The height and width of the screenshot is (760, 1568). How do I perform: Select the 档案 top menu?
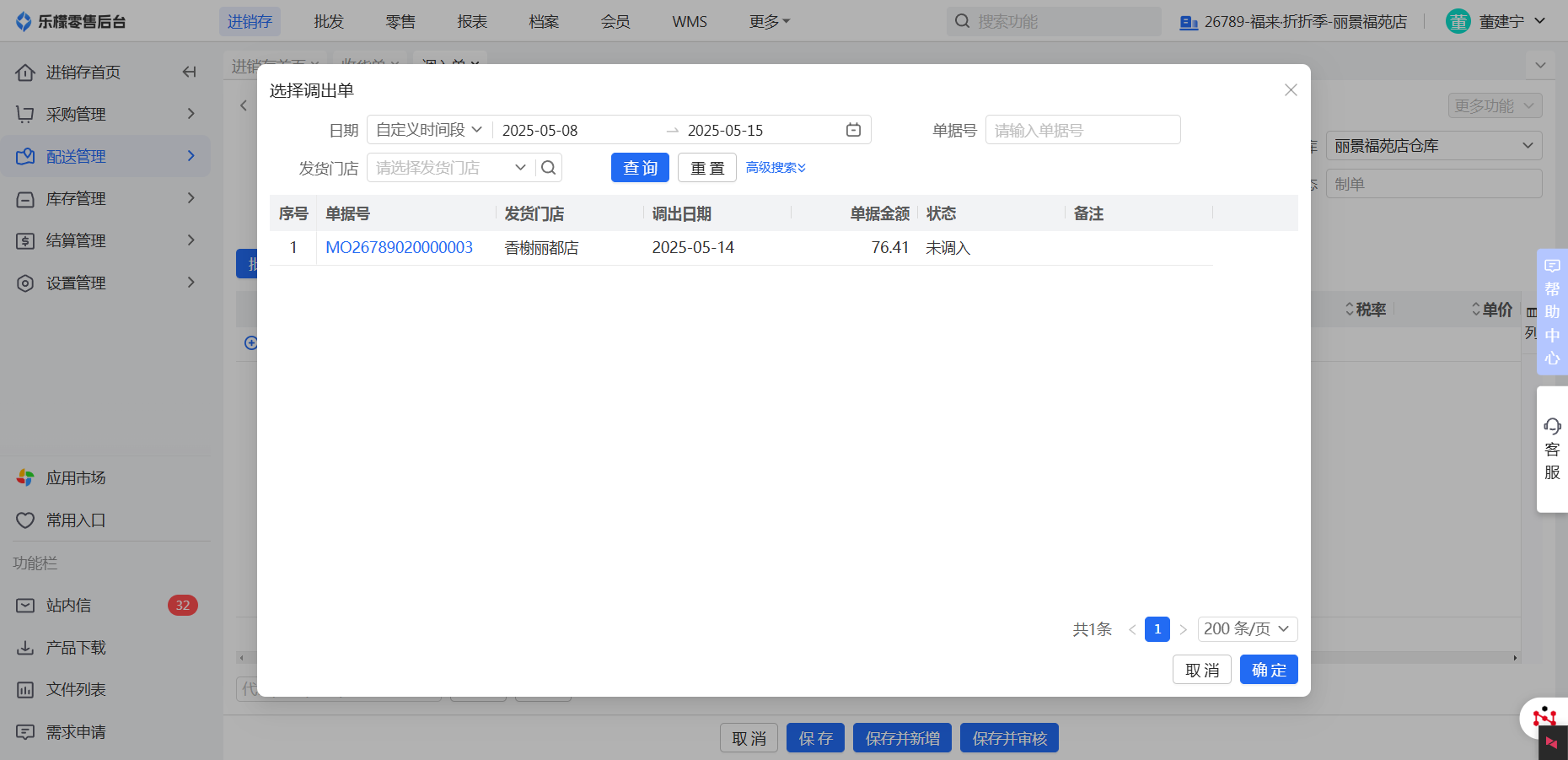(544, 21)
